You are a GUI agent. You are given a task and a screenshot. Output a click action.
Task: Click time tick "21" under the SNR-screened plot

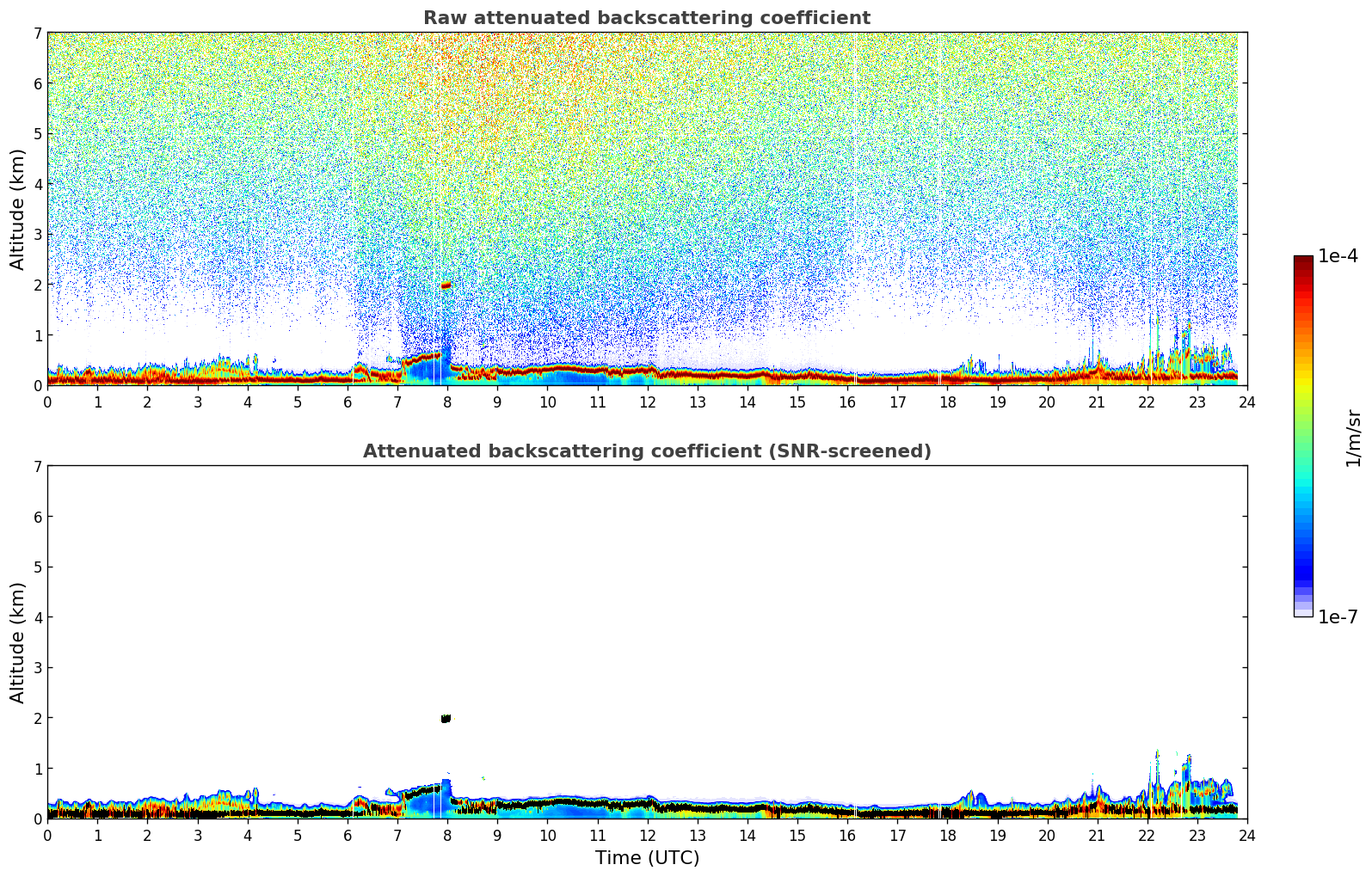click(x=1097, y=835)
